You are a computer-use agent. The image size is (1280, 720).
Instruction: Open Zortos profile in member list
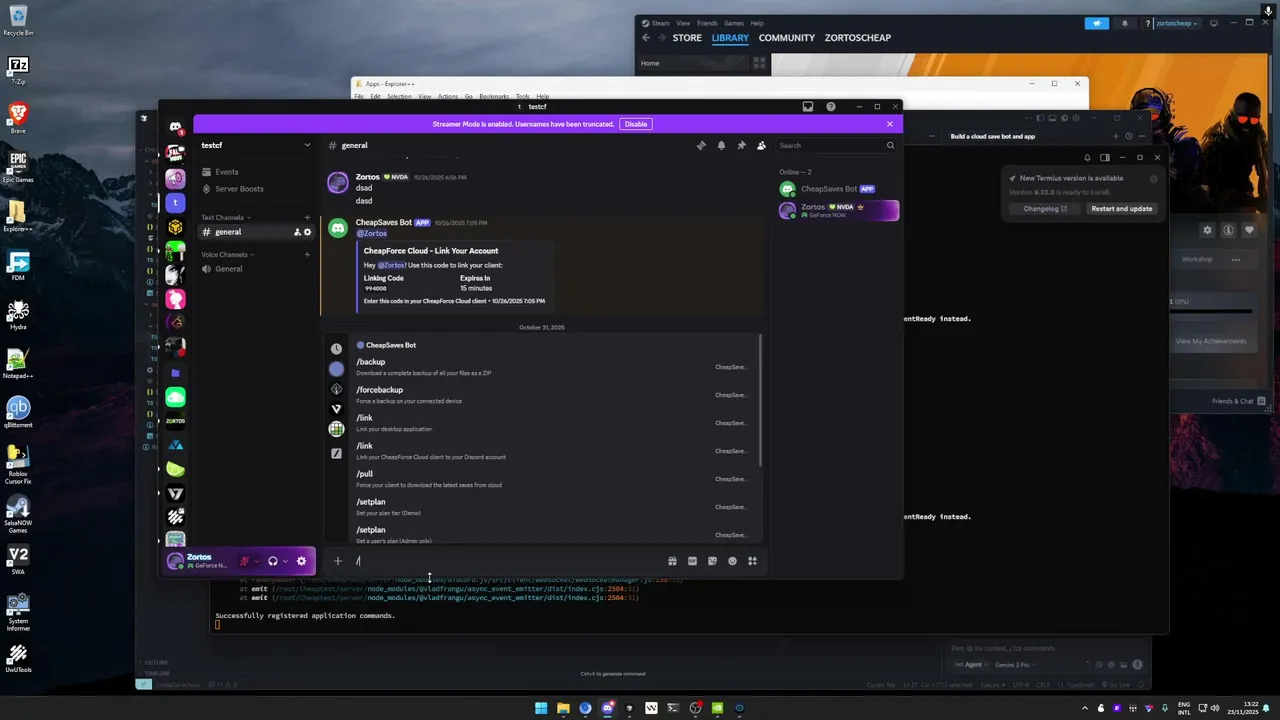838,210
